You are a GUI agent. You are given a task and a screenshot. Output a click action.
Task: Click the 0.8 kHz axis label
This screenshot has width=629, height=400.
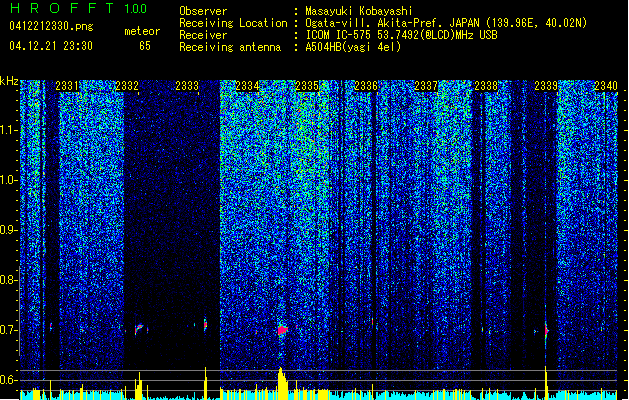pyautogui.click(x=8, y=280)
